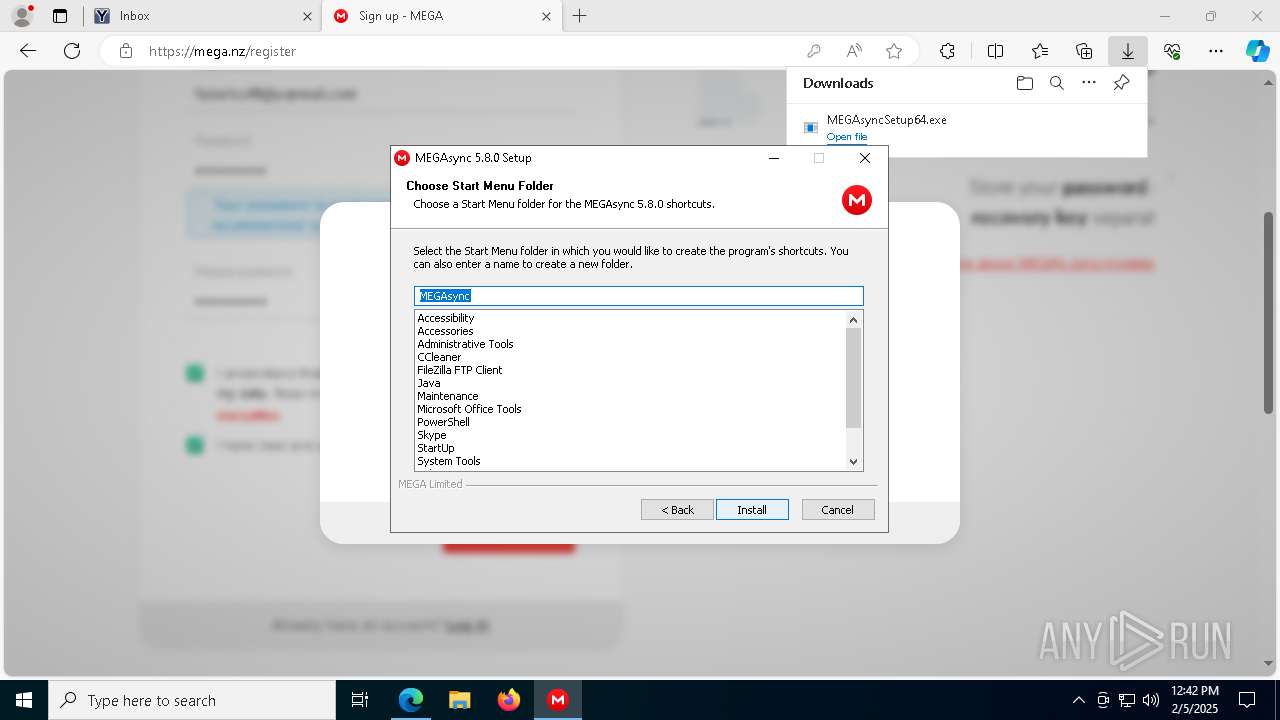Image resolution: width=1280 pixels, height=720 pixels.
Task: Click the Open file link for MEGAsyncSetup64.exe
Action: coord(847,137)
